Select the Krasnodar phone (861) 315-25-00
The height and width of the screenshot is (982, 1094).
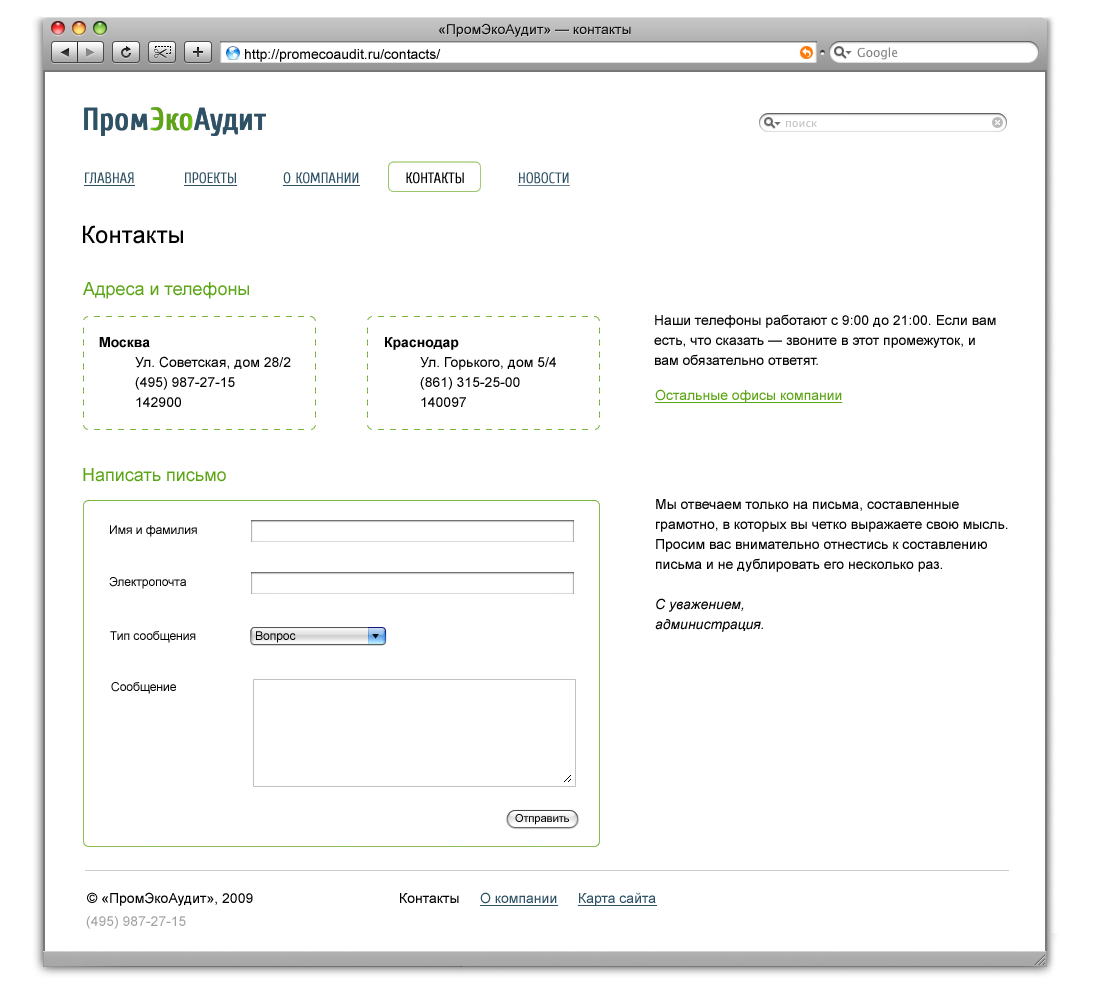click(x=470, y=382)
